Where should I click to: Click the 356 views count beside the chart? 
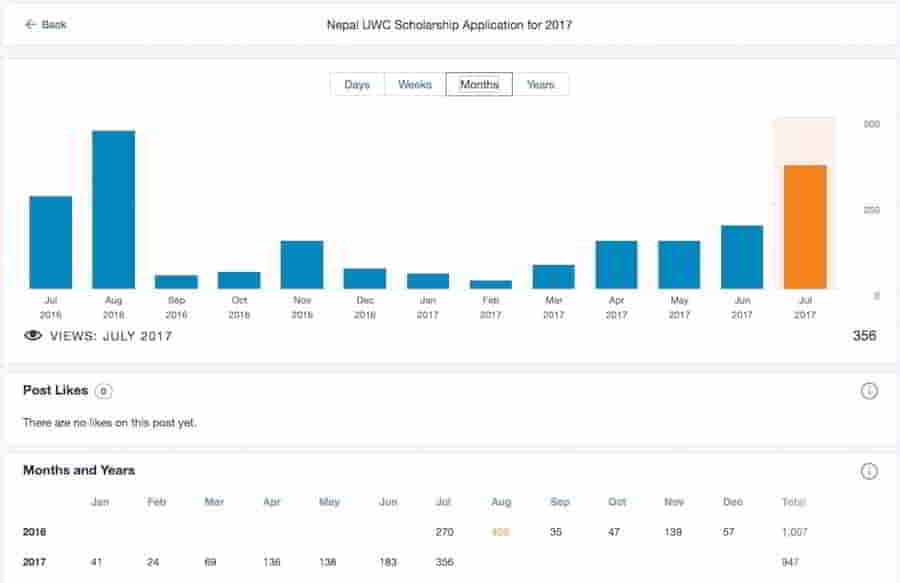tap(864, 336)
